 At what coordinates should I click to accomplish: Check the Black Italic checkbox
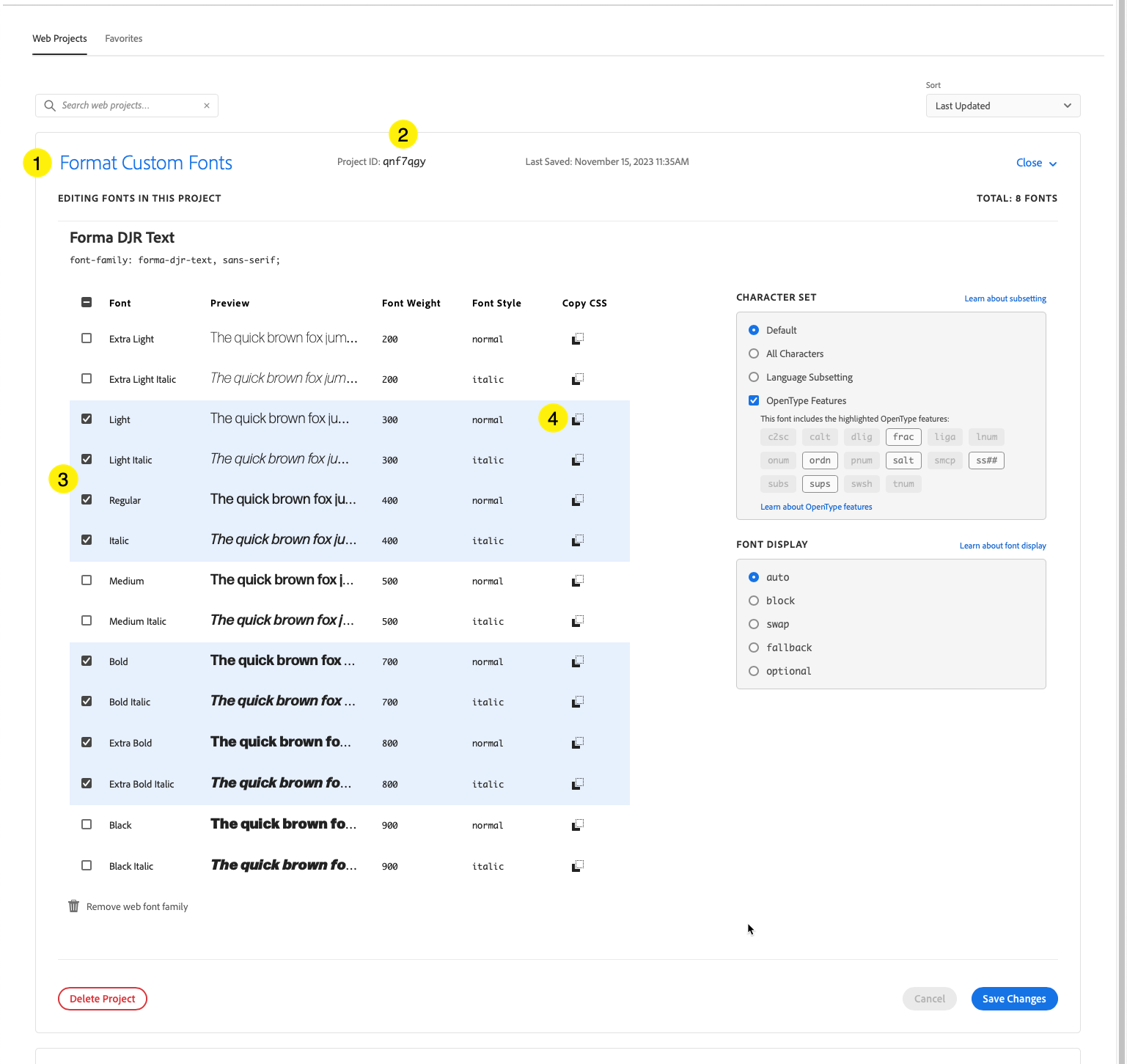pyautogui.click(x=87, y=865)
